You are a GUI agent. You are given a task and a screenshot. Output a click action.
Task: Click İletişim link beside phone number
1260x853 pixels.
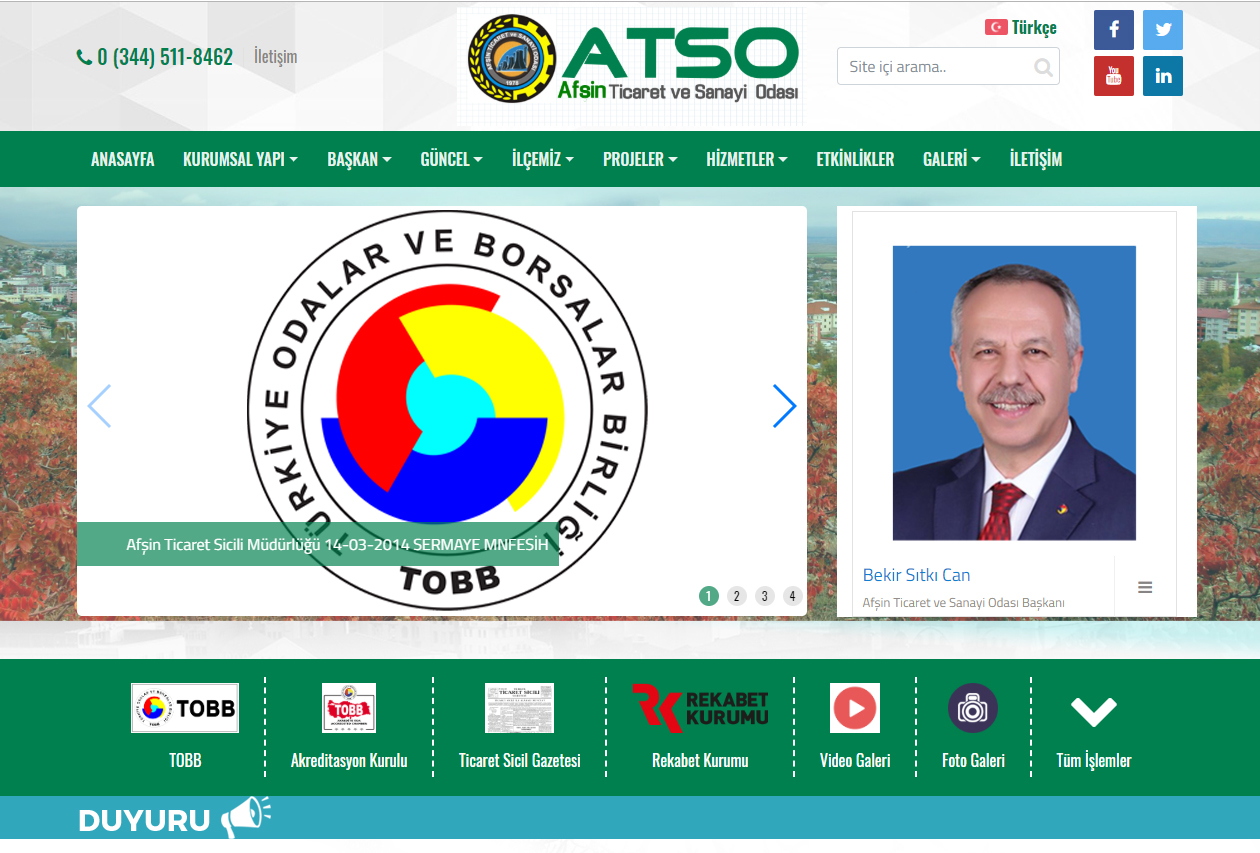(x=275, y=56)
